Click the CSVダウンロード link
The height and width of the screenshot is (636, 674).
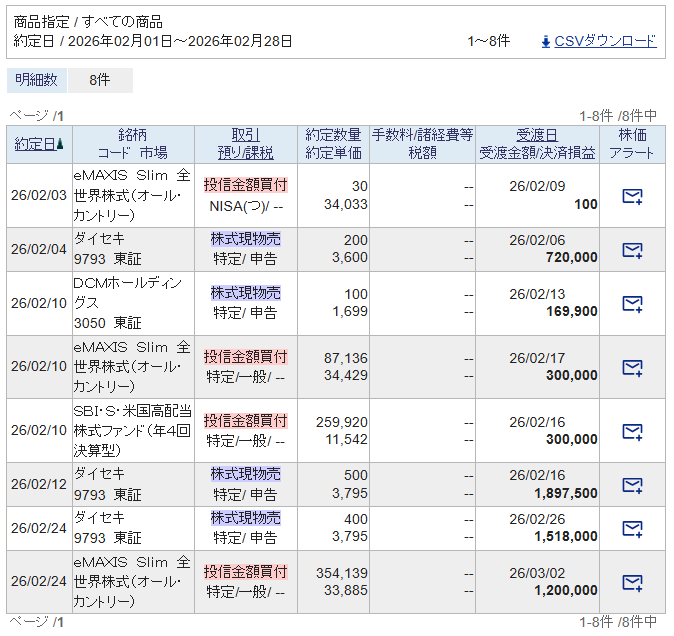point(605,41)
